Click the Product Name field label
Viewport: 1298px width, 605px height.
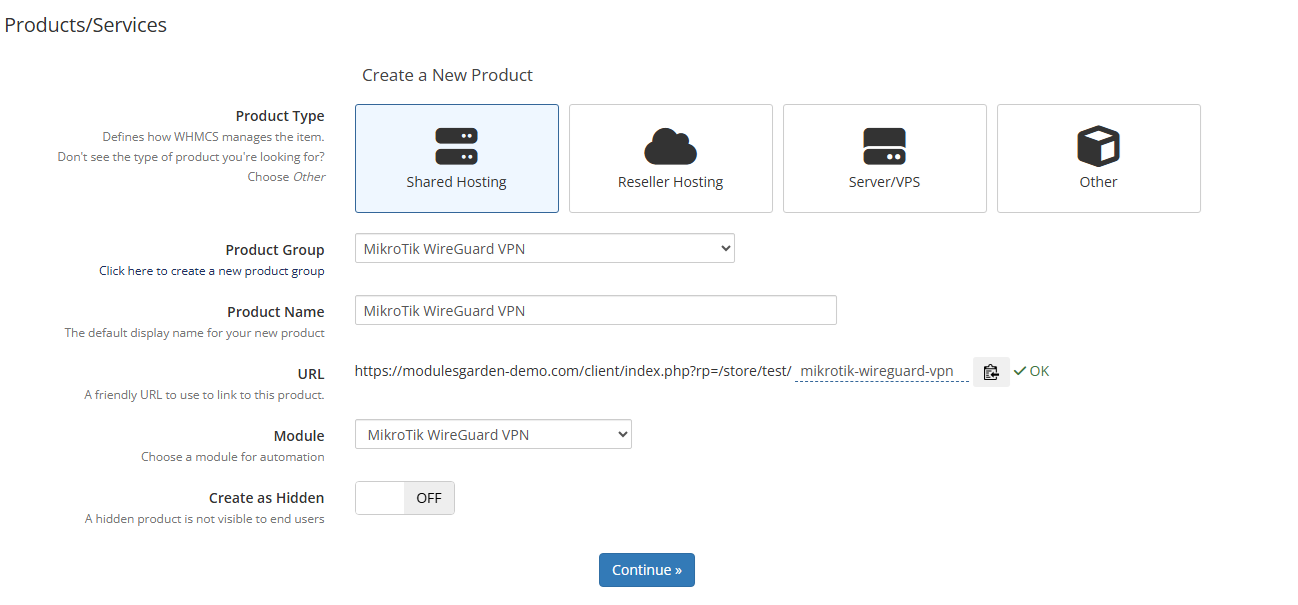[276, 312]
